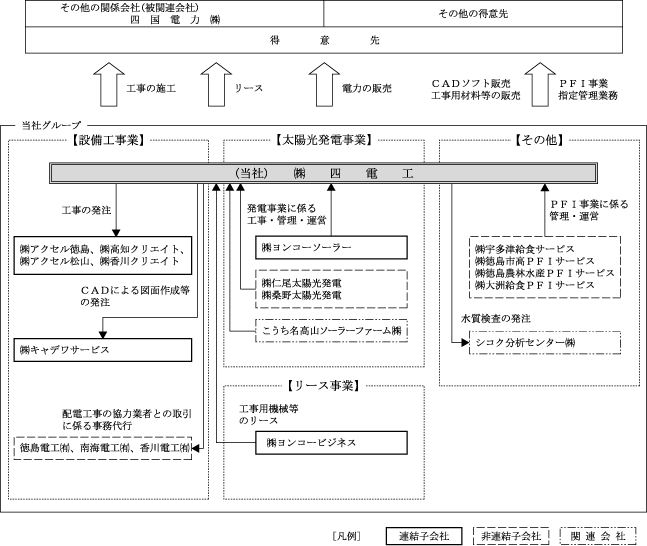Select the 【太陽光発電事業】 section heading
The image size is (647, 546).
click(x=324, y=140)
